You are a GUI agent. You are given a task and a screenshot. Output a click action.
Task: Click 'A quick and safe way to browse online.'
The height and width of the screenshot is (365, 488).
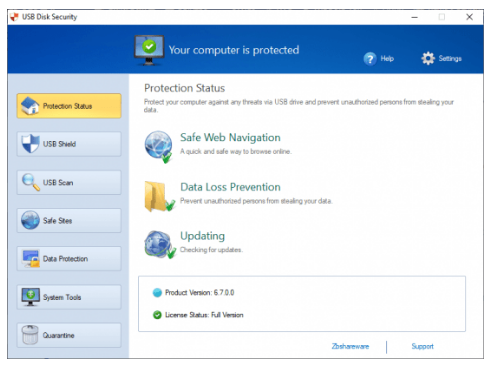tap(236, 151)
